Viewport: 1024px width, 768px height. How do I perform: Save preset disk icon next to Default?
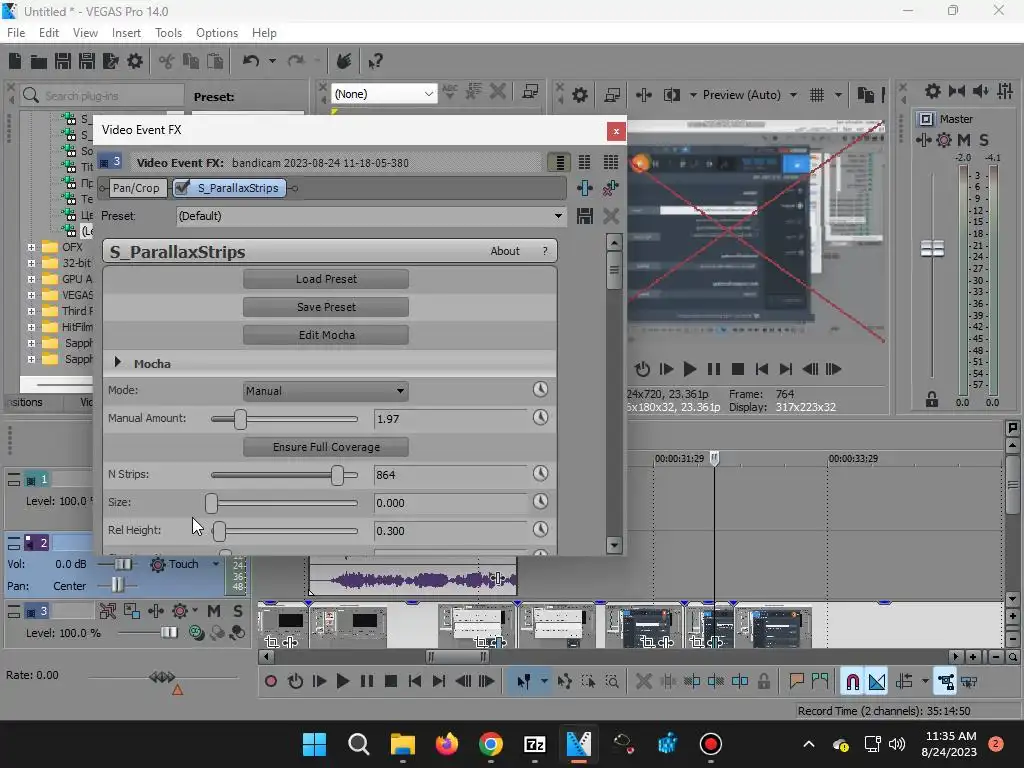[x=584, y=216]
